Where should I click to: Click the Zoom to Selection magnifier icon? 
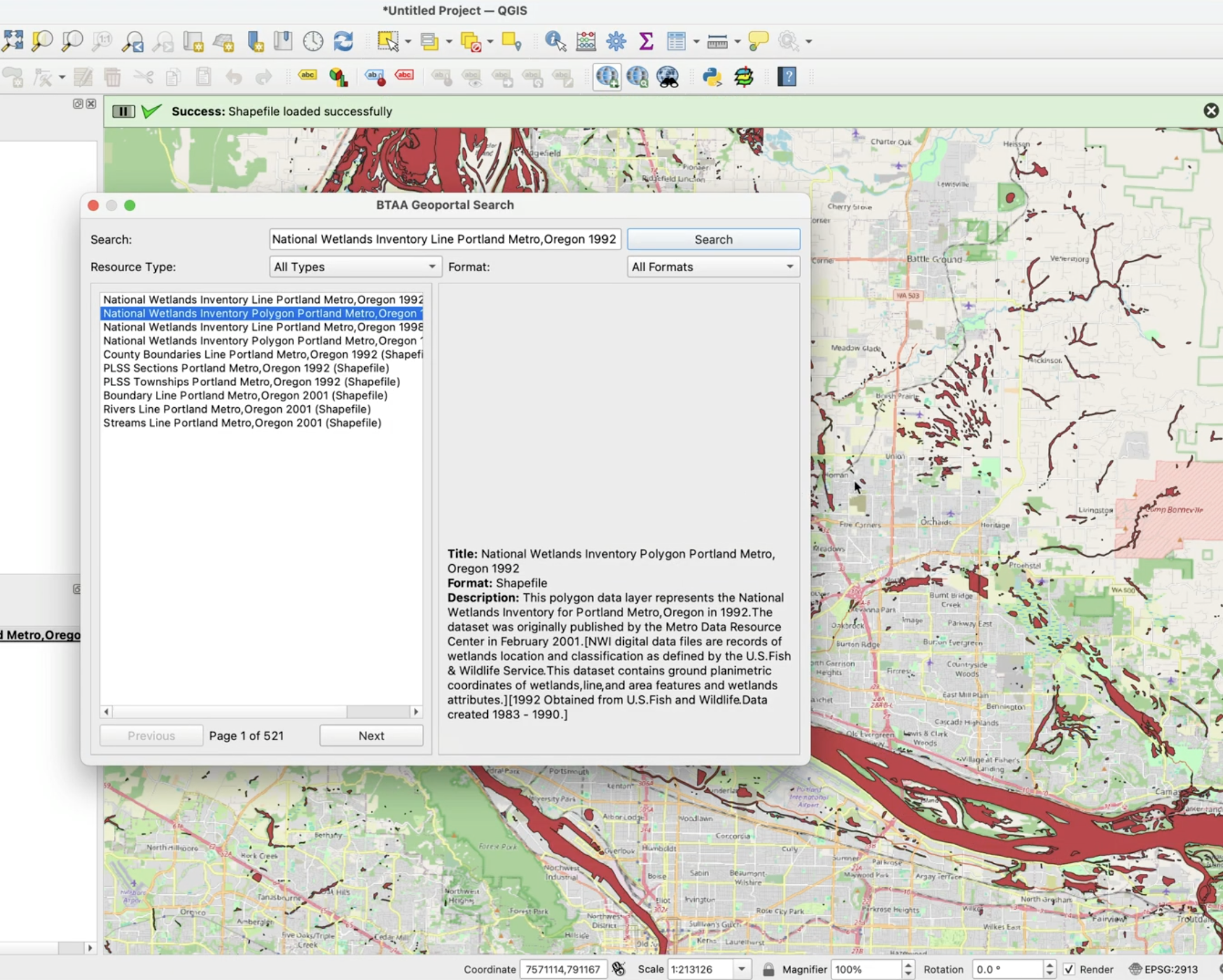pos(42,41)
